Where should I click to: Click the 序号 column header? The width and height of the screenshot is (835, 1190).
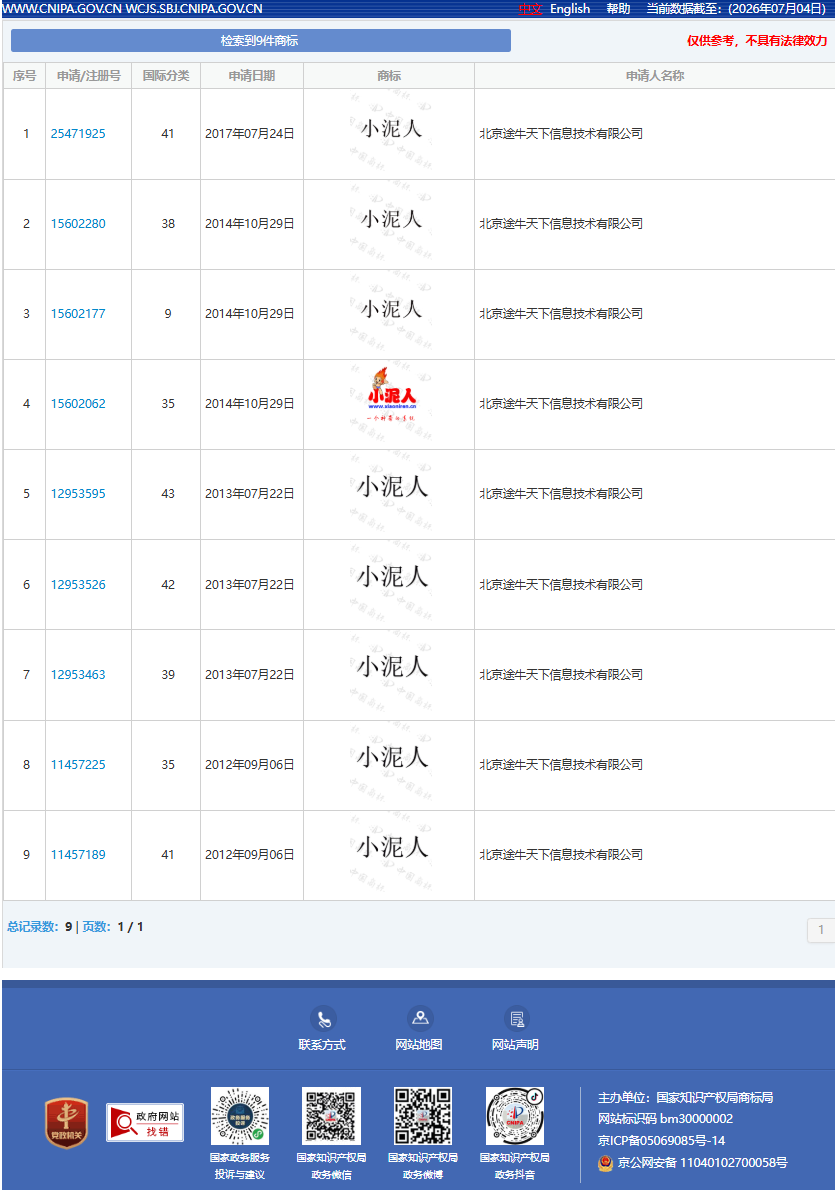pyautogui.click(x=24, y=76)
